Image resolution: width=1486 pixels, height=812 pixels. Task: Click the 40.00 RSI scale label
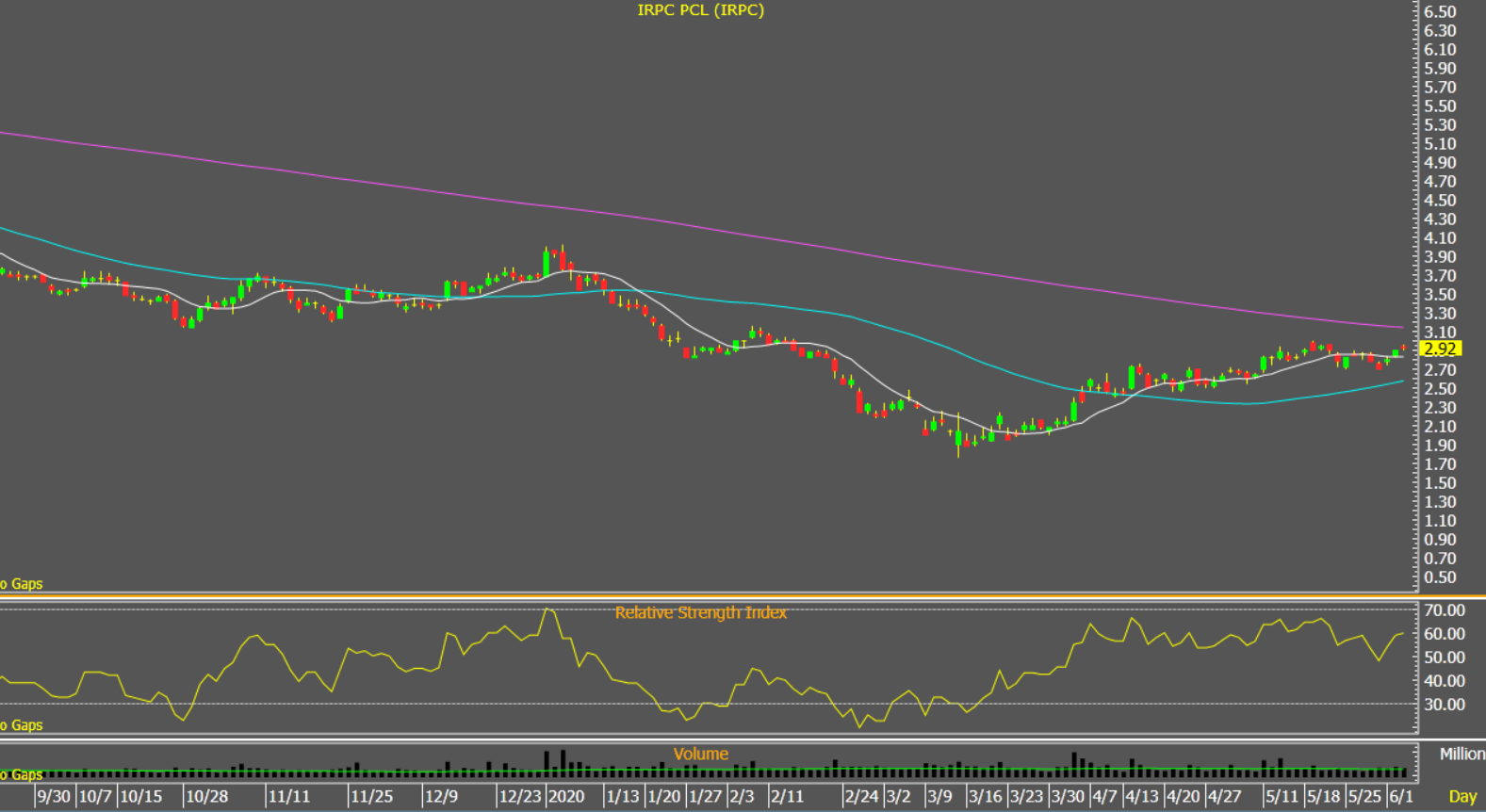1445,681
